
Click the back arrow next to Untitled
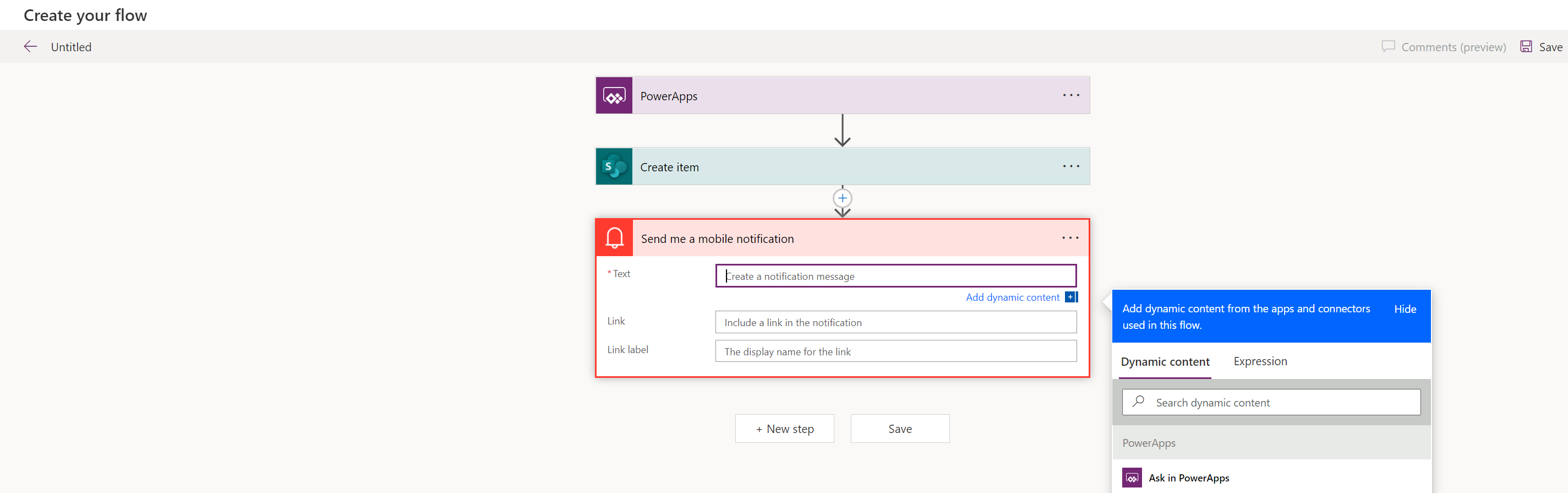coord(30,46)
